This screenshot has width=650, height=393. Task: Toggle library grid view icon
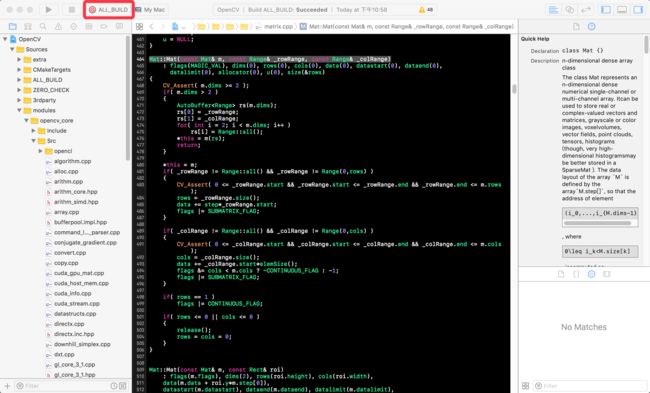click(525, 386)
